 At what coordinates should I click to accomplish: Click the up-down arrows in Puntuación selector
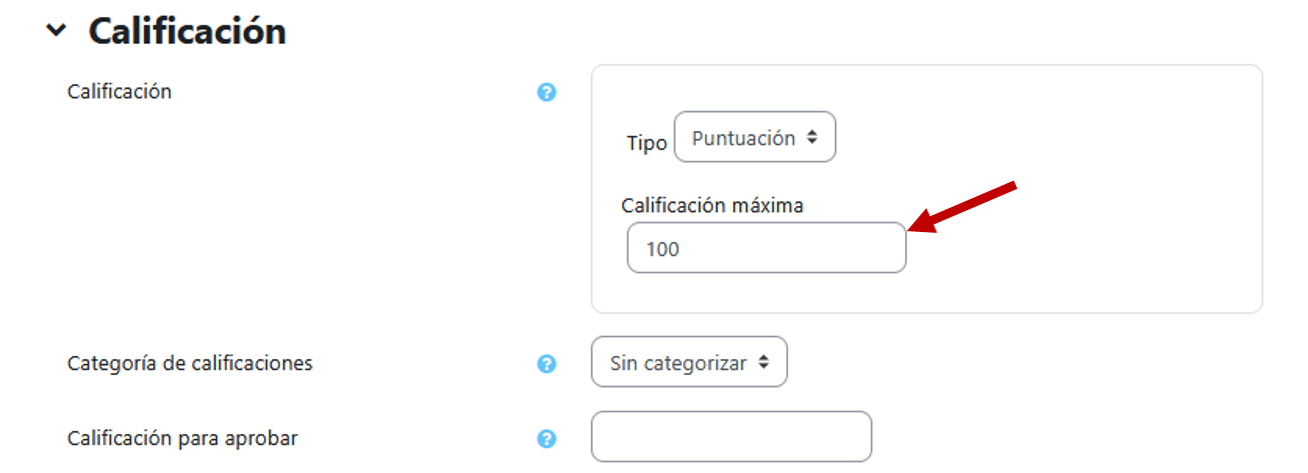pos(812,138)
